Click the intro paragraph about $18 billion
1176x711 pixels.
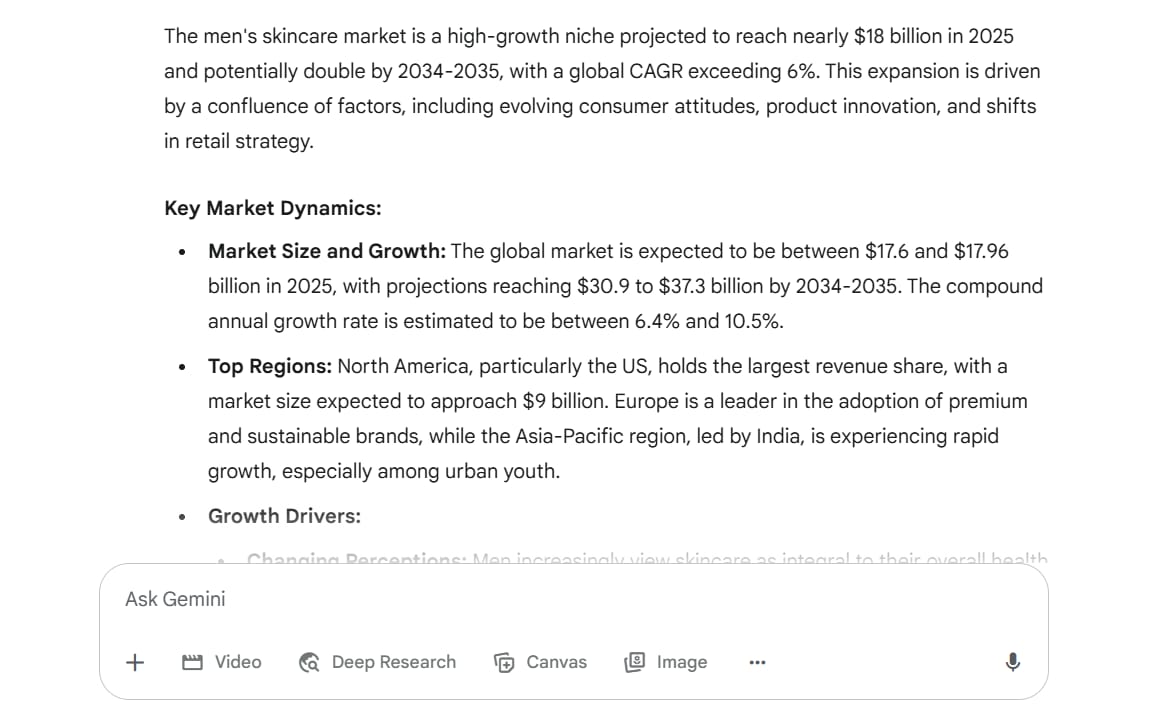tap(602, 88)
